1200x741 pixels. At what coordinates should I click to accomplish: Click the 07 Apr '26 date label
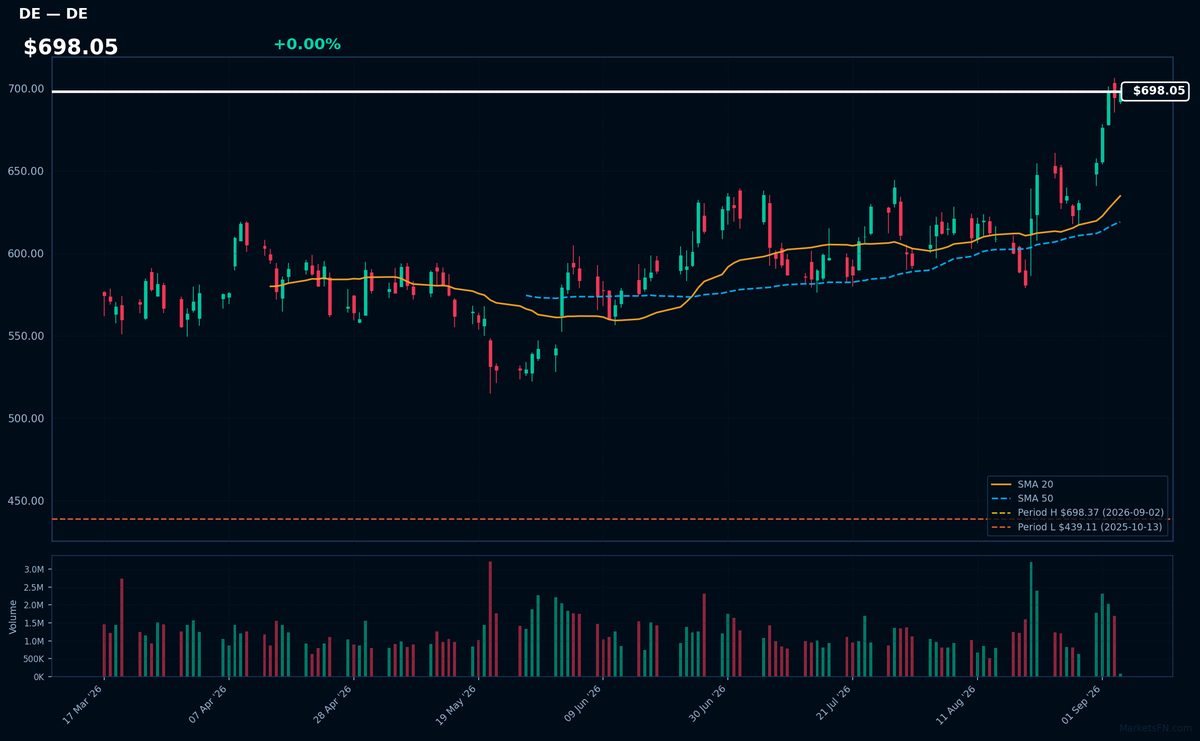(208, 704)
